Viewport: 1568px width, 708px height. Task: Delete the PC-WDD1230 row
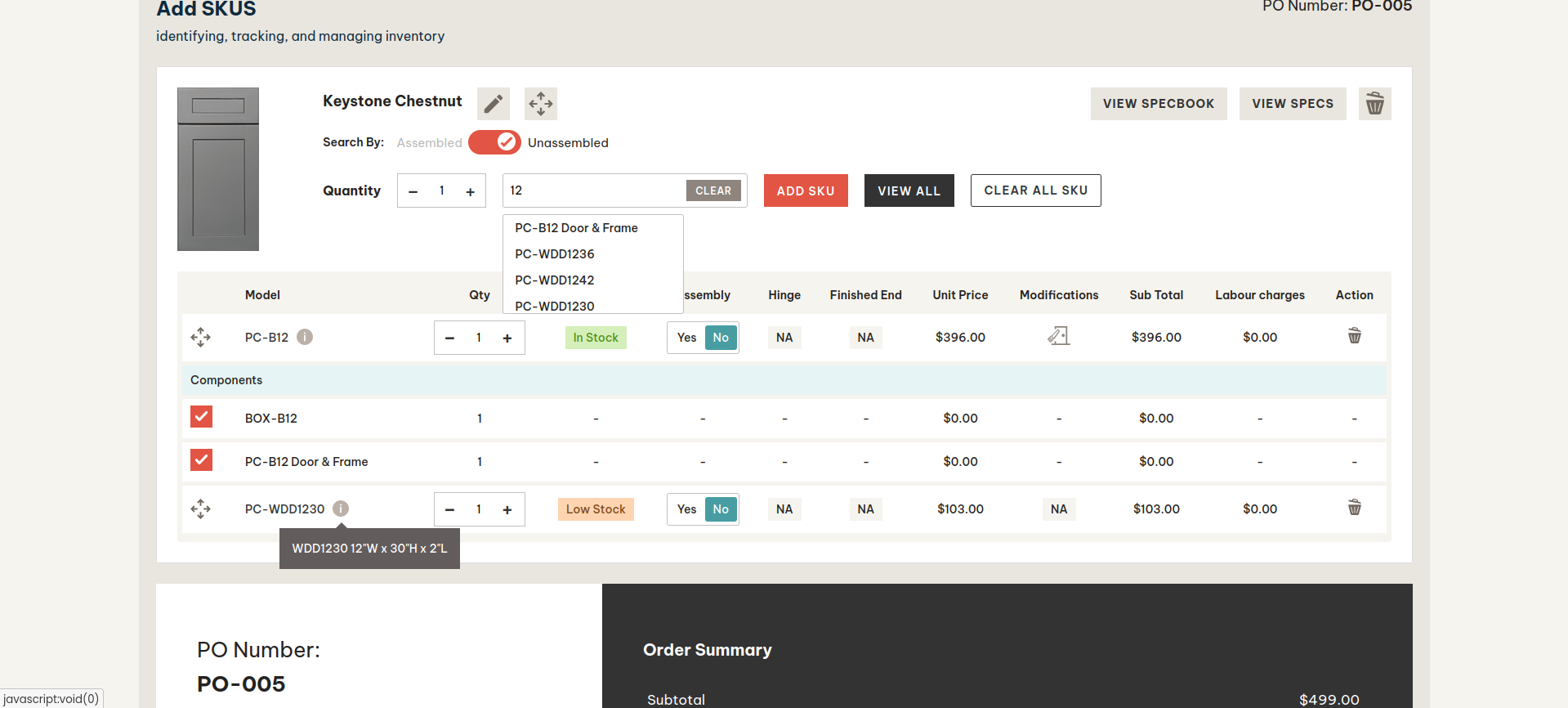click(1354, 508)
